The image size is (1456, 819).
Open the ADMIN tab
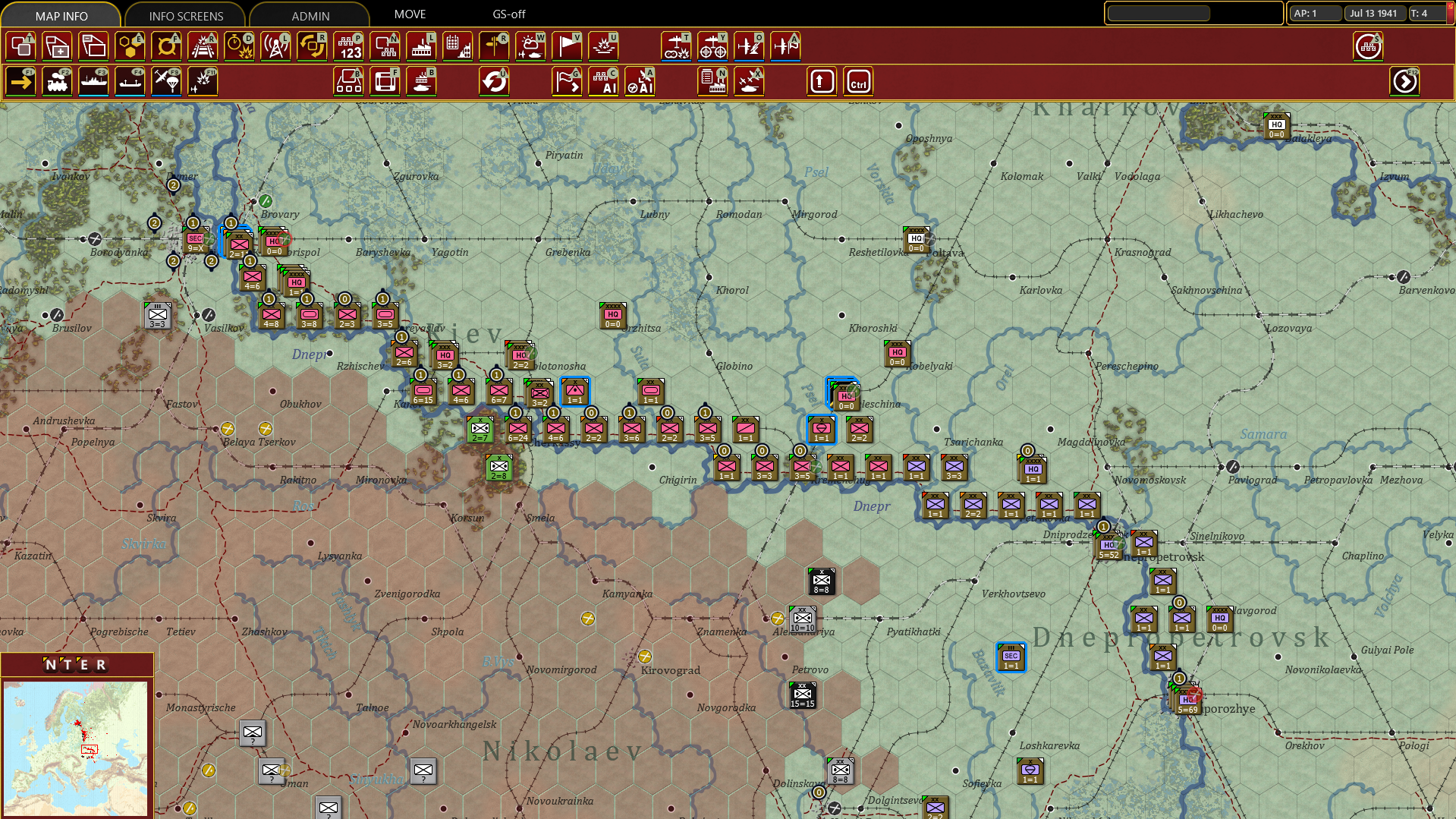[x=310, y=15]
